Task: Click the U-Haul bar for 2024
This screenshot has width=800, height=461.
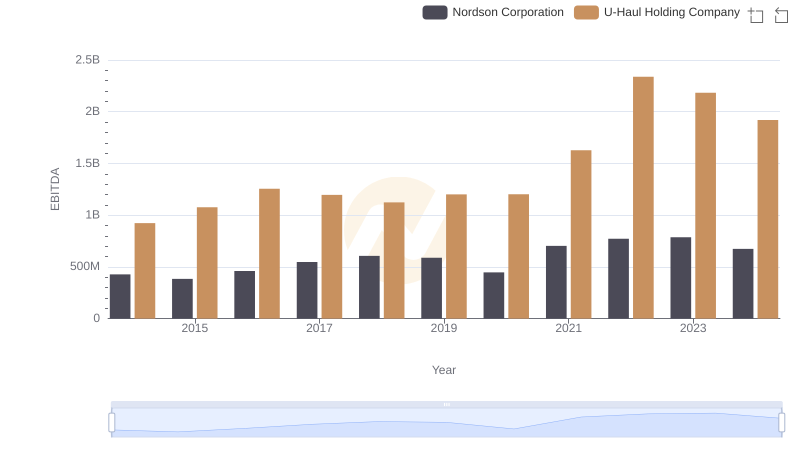Action: (x=767, y=219)
